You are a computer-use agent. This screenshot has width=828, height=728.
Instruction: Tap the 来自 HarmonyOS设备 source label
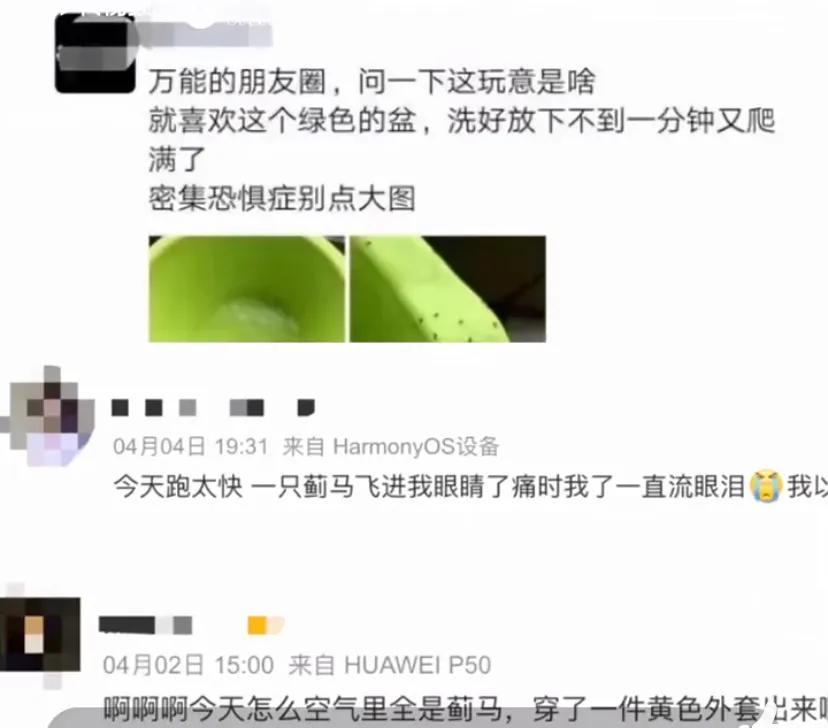coord(391,447)
